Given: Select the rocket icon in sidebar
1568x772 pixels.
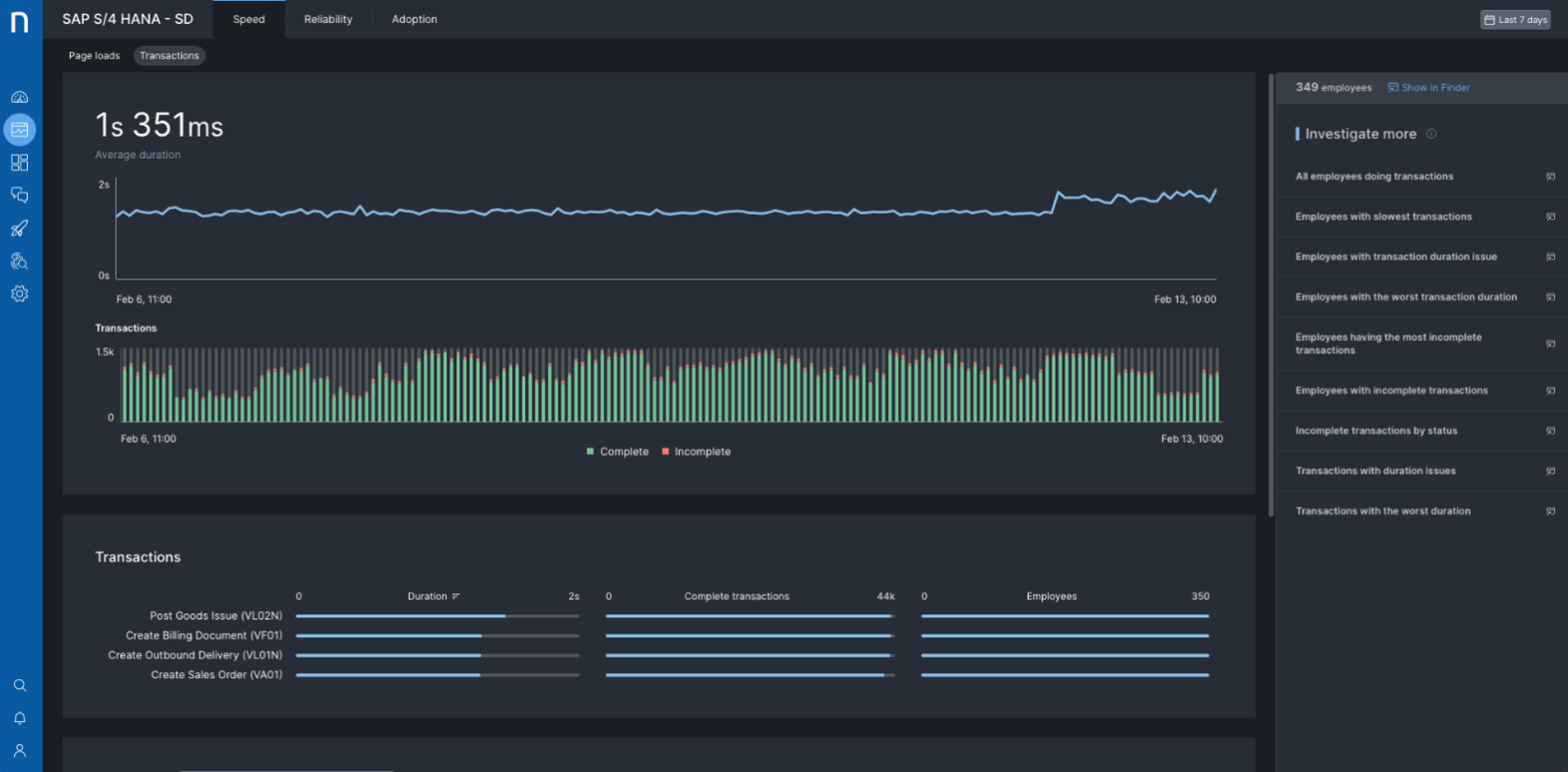Looking at the screenshot, I should [20, 229].
